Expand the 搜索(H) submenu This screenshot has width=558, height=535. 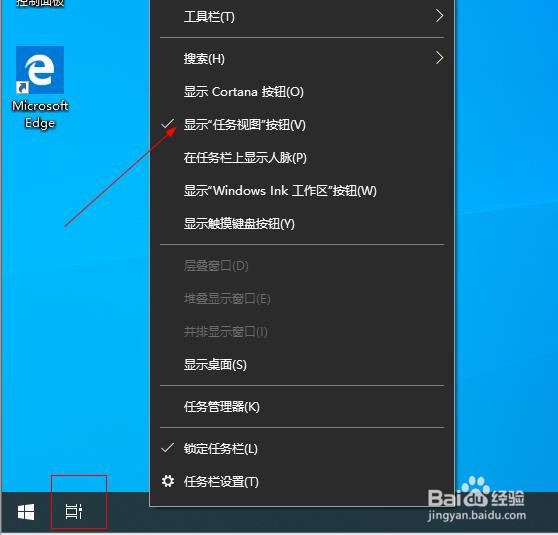(x=302, y=58)
